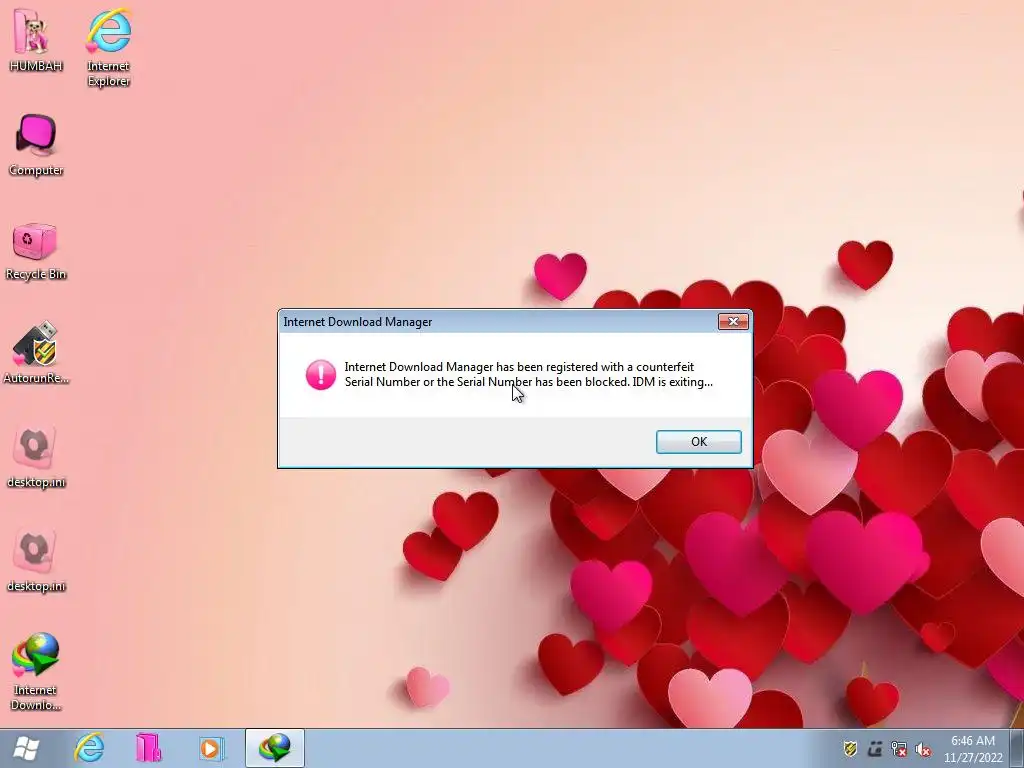
Task: Select the lower desktop.ini file icon
Action: click(36, 561)
